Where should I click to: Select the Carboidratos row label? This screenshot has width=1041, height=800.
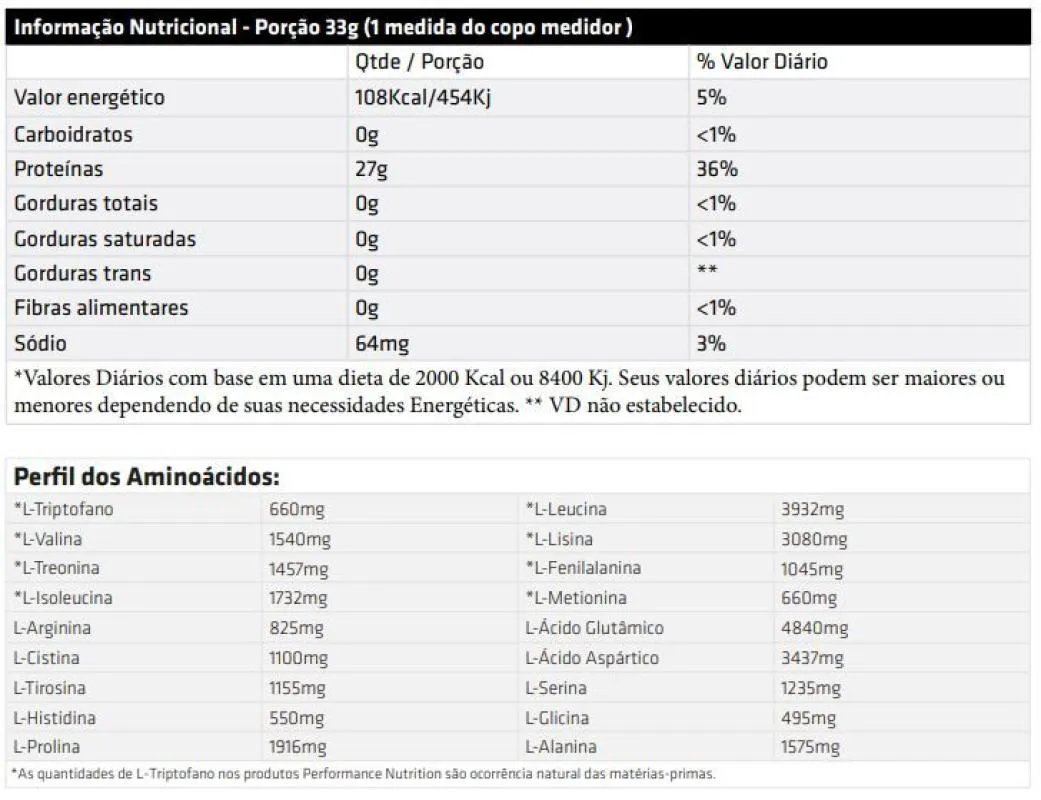[73, 134]
